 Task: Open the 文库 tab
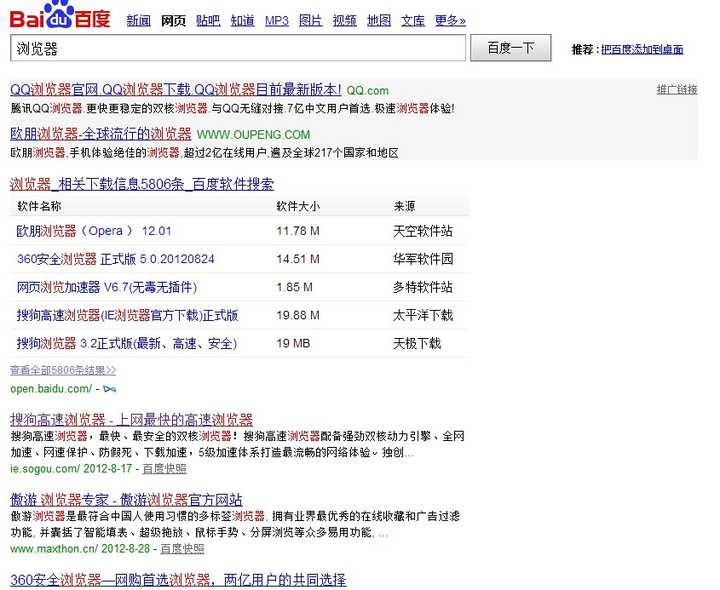[x=413, y=21]
